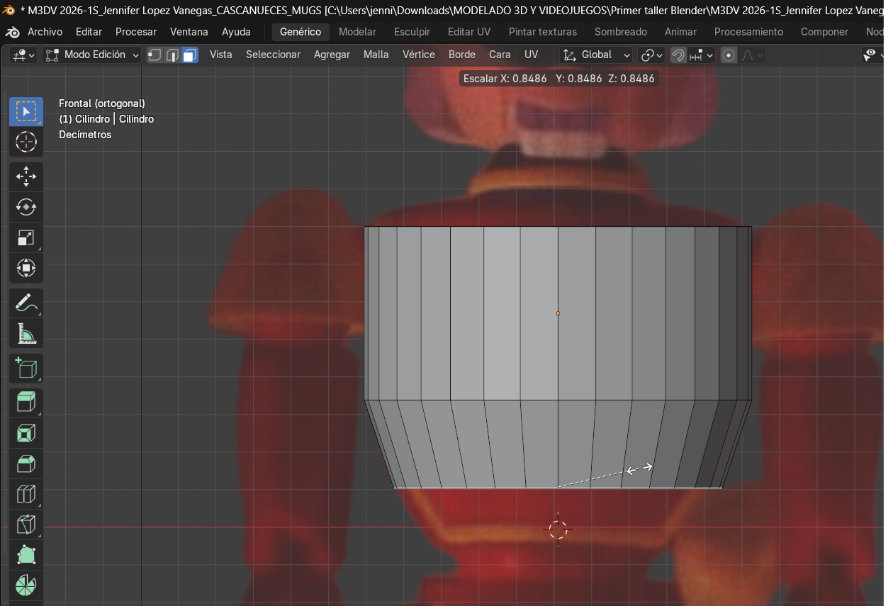Open the Modo Edición mode dropdown
885x606 pixels.
click(93, 55)
